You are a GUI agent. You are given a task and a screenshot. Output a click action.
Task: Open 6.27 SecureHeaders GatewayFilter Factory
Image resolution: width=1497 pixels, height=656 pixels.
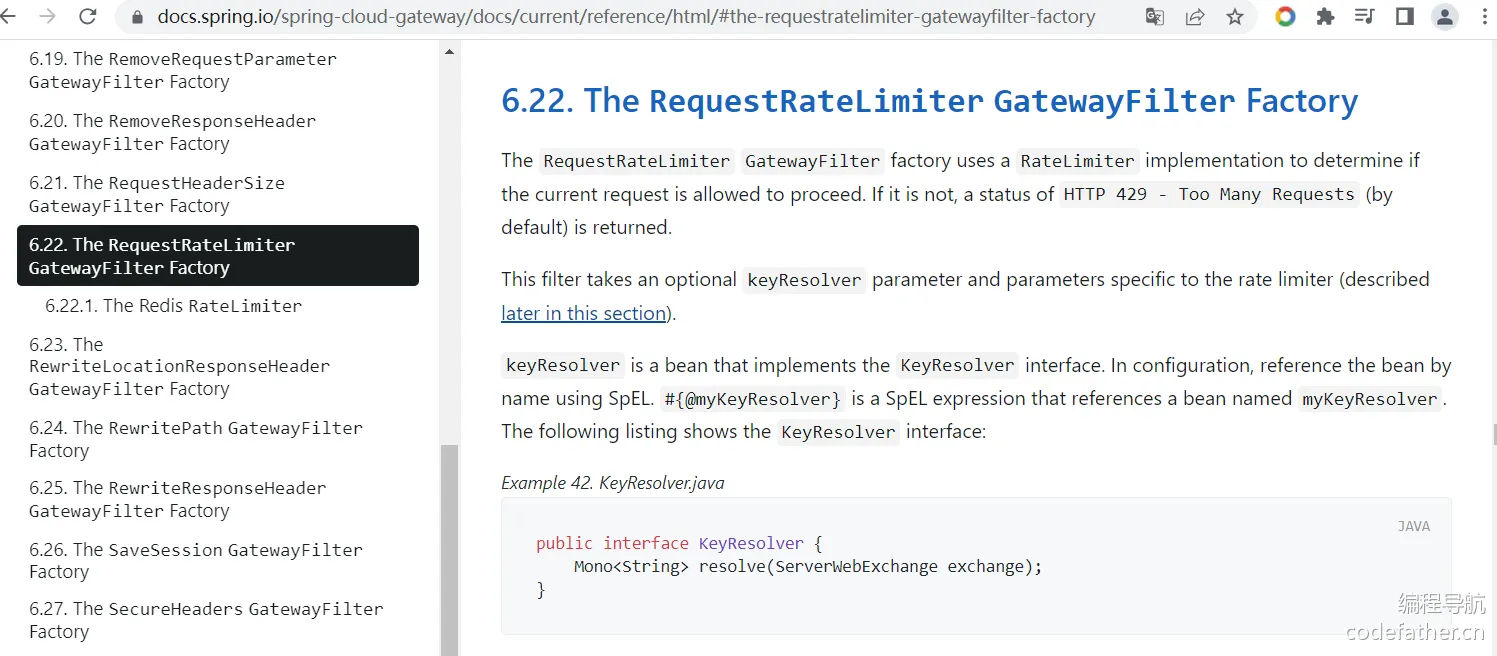206,620
